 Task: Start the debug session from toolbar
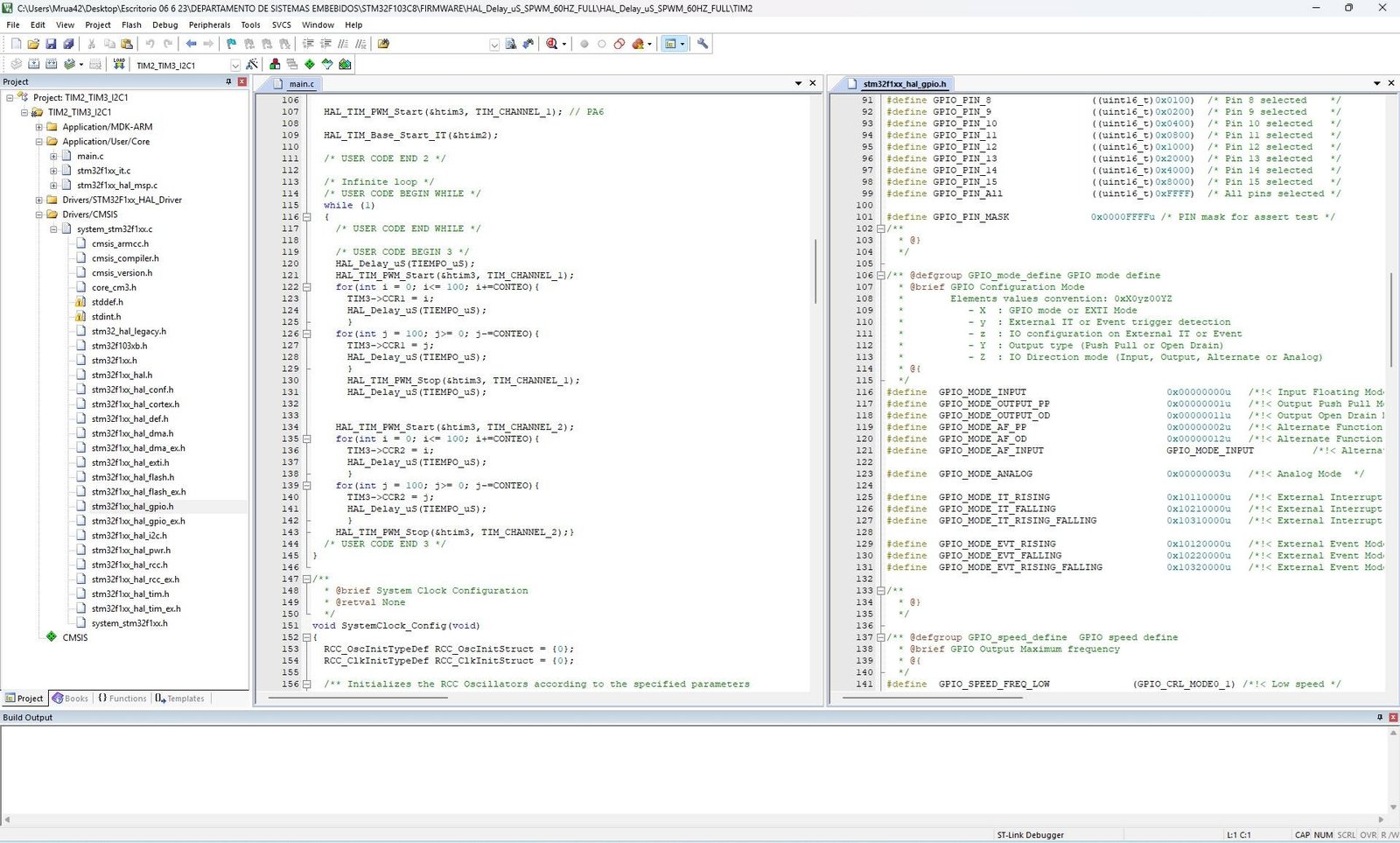pyautogui.click(x=552, y=44)
